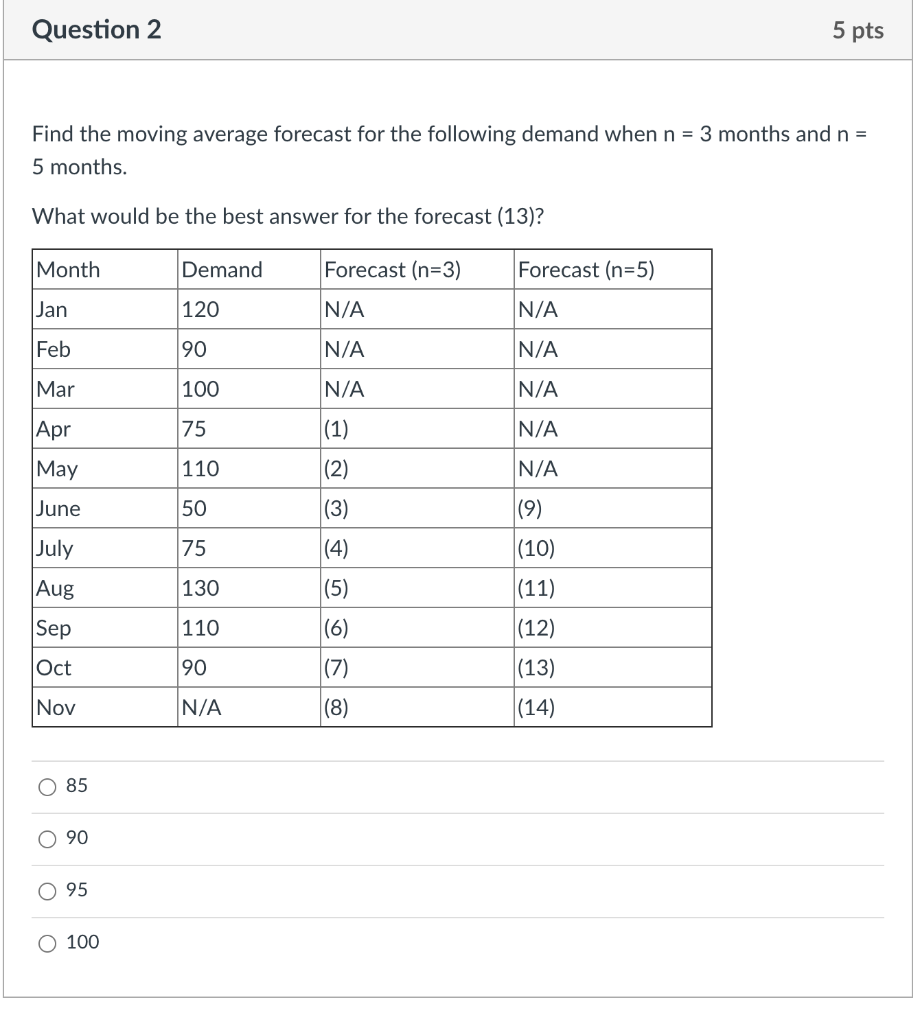This screenshot has width=920, height=1024.
Task: Select the radio button for answer 85
Action: (x=46, y=786)
